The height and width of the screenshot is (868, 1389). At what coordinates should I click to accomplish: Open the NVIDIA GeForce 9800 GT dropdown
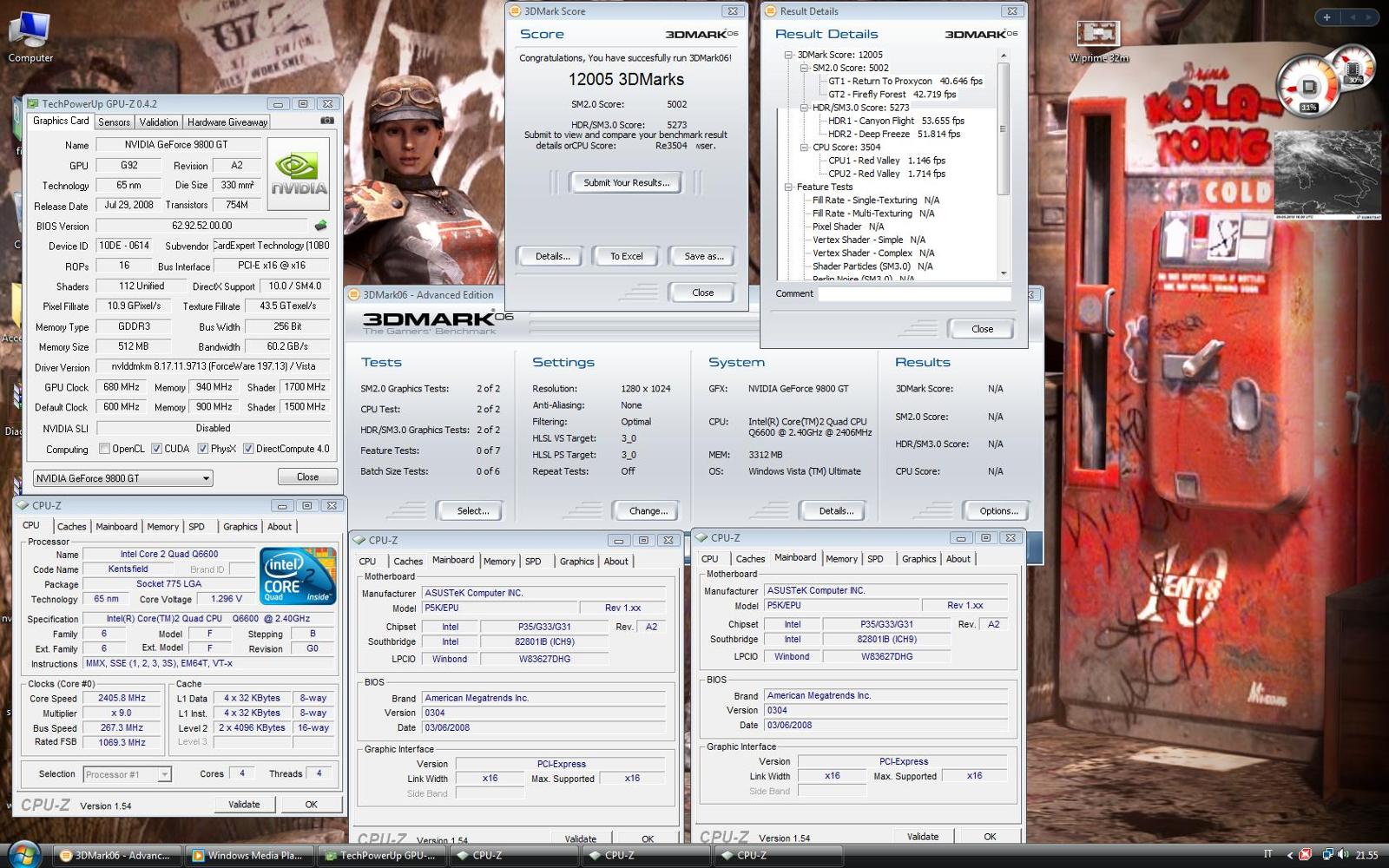click(122, 478)
